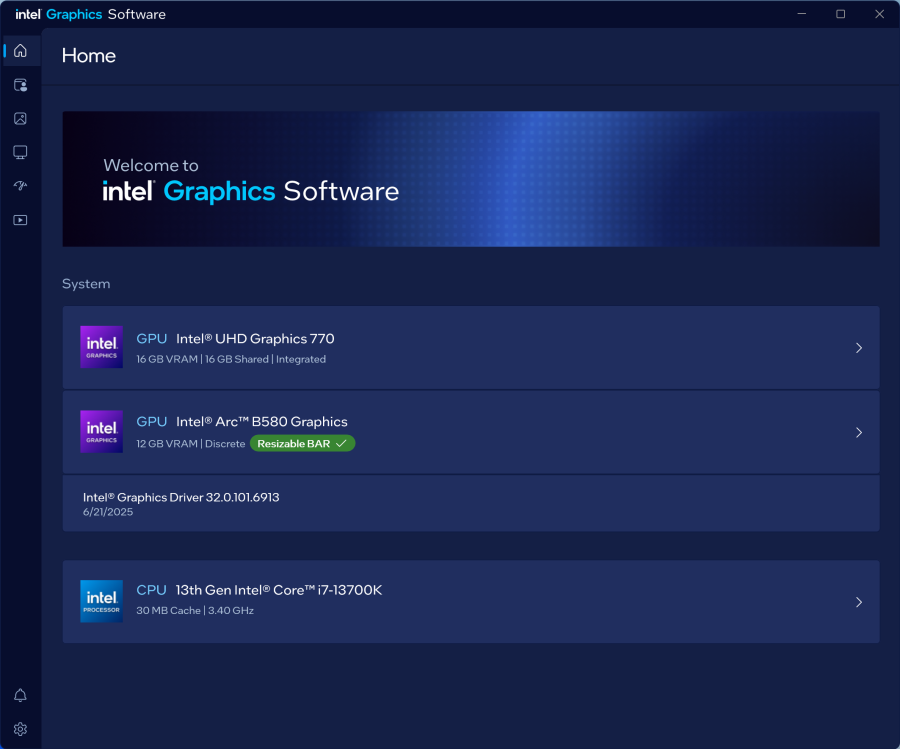Click the Graphics Driver 32.0.101.6913 text
Screen dimensions: 900x749
[x=181, y=497]
